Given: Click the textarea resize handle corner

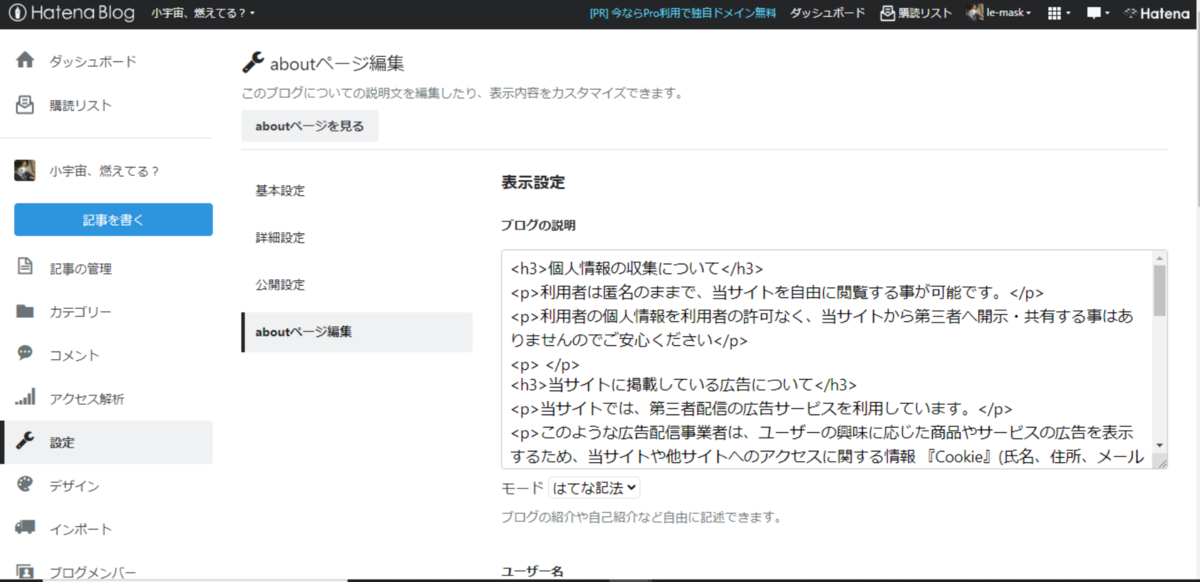Looking at the screenshot, I should [x=1160, y=462].
